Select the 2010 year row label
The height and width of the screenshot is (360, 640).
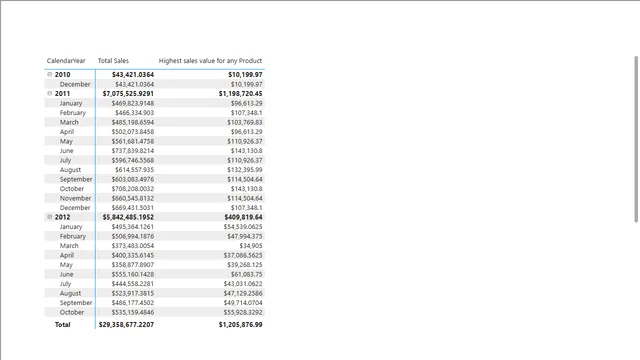(62, 75)
